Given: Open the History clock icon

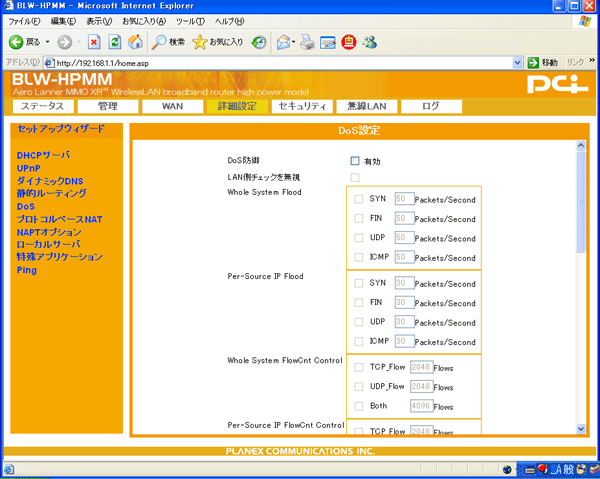Looking at the screenshot, I should tap(259, 42).
